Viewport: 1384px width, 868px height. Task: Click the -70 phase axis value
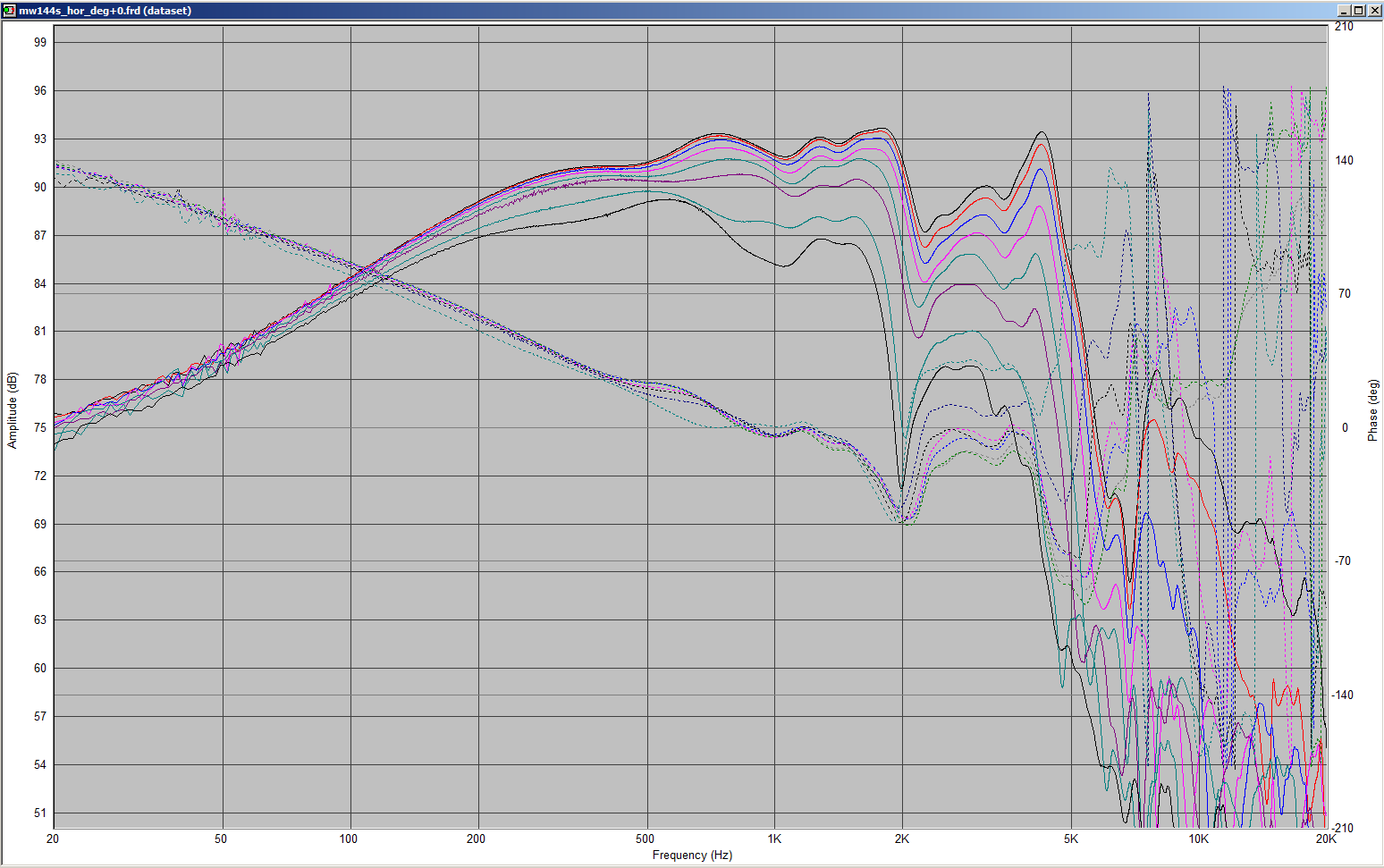click(x=1343, y=561)
